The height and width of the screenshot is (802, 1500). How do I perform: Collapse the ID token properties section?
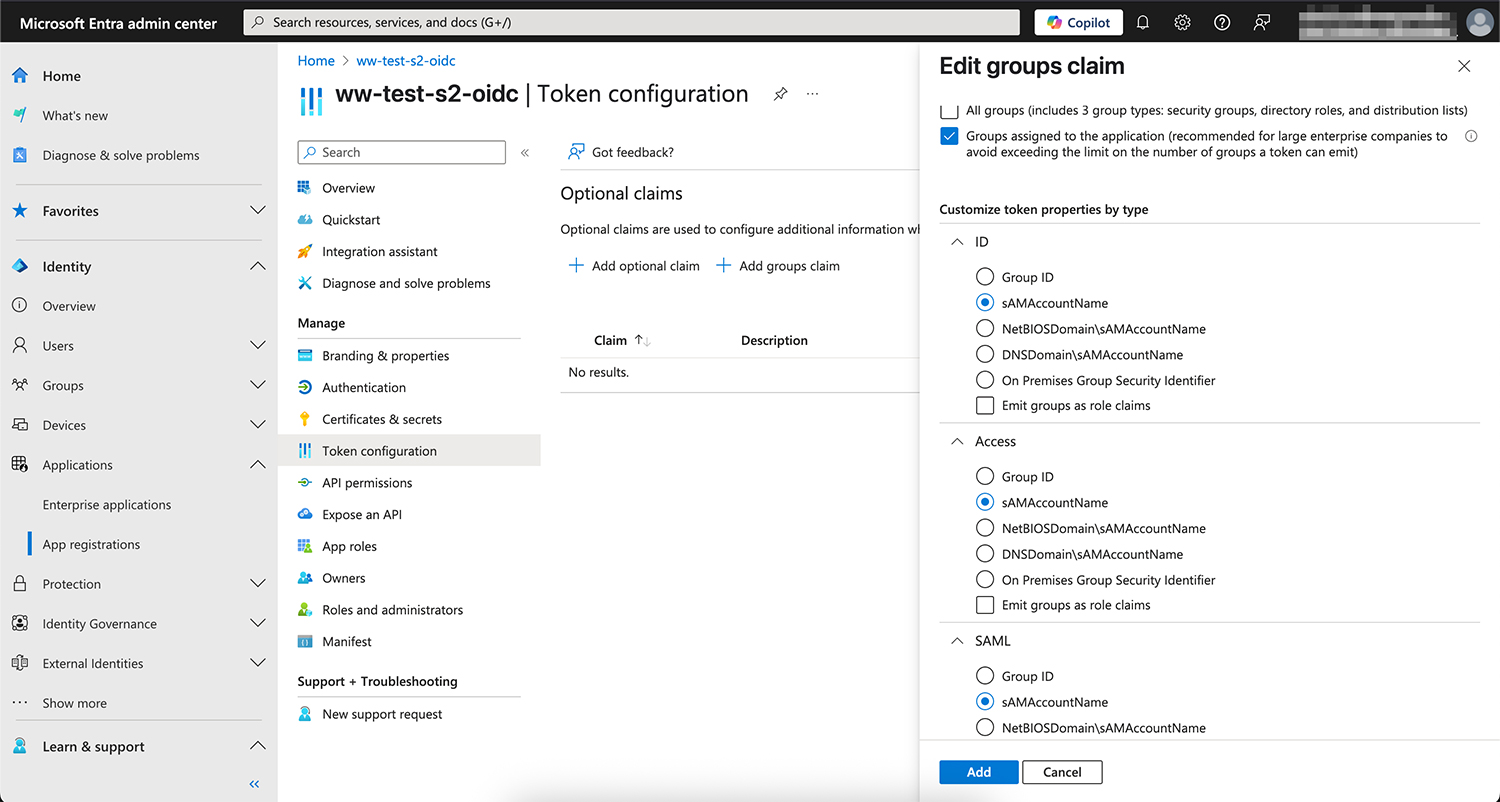(957, 242)
